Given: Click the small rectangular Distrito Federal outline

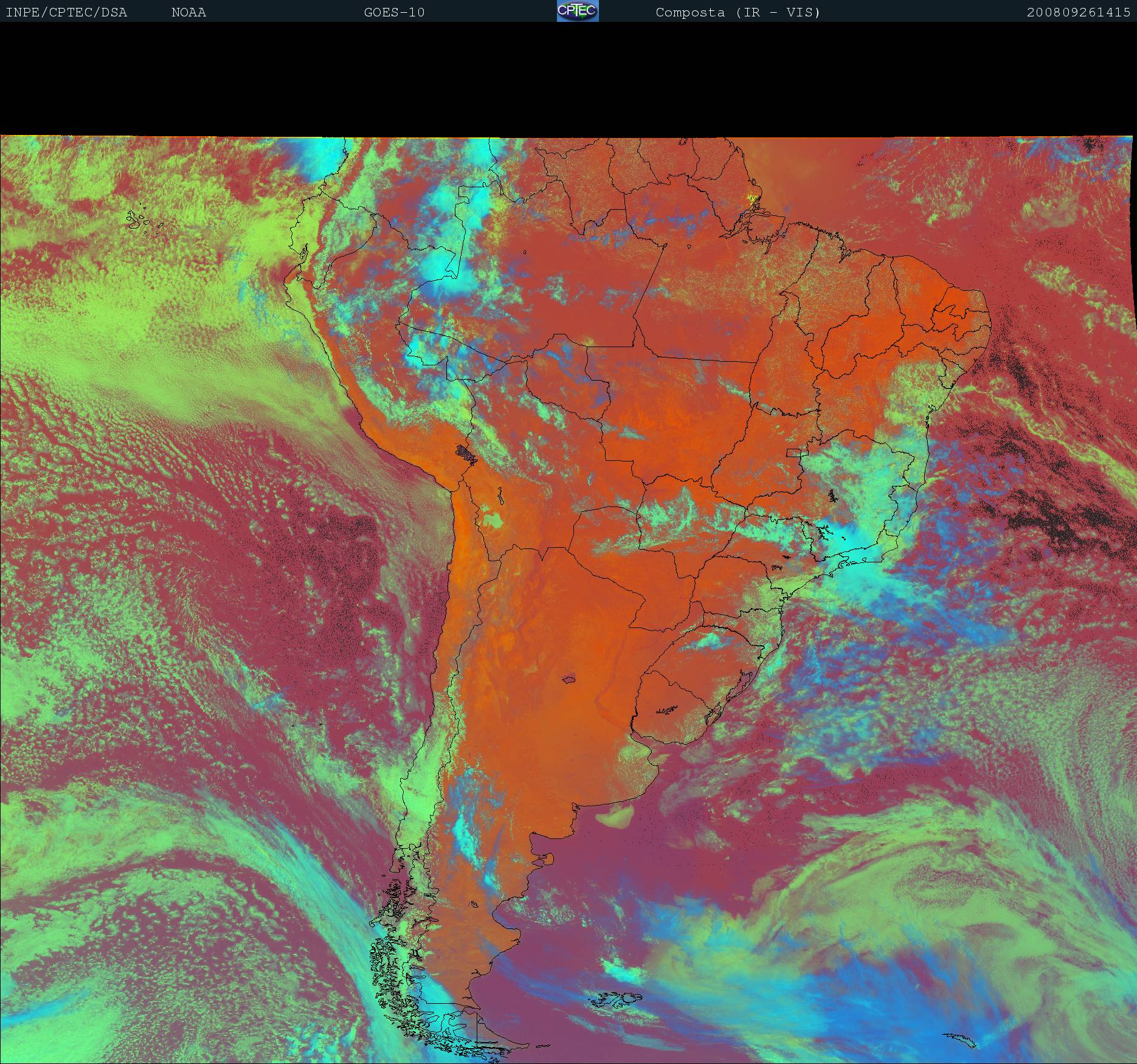Looking at the screenshot, I should 794,452.
